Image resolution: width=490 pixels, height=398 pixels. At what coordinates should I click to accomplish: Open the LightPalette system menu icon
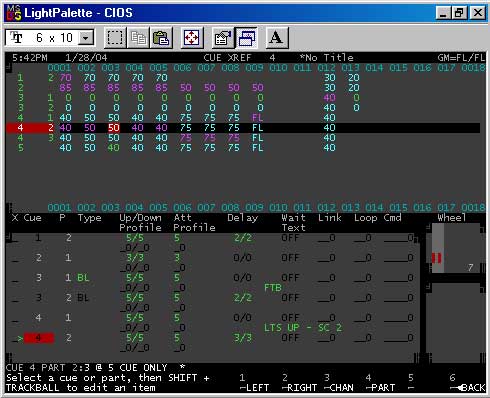click(14, 13)
